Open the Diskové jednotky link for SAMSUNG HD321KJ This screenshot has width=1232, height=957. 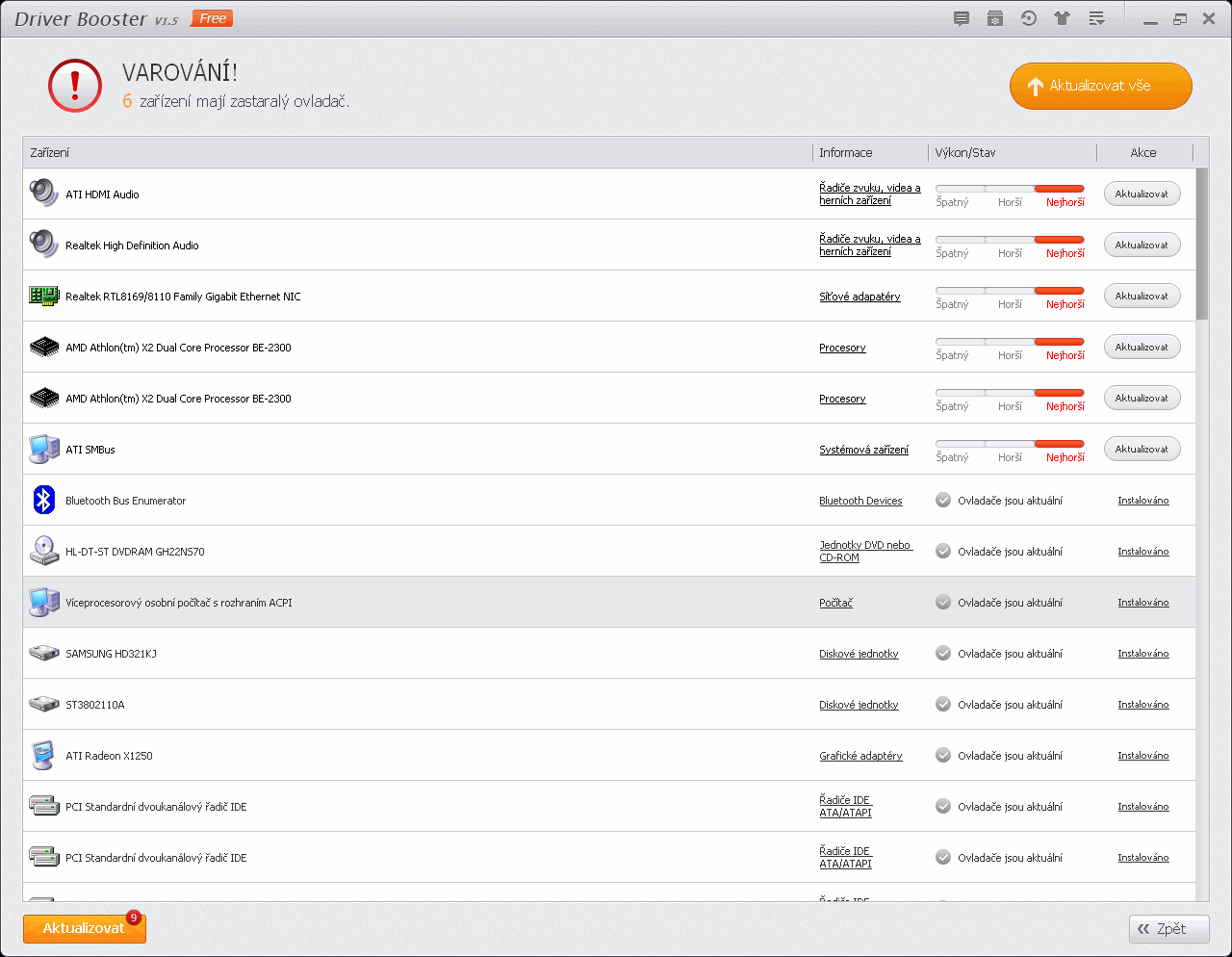pyautogui.click(x=859, y=654)
